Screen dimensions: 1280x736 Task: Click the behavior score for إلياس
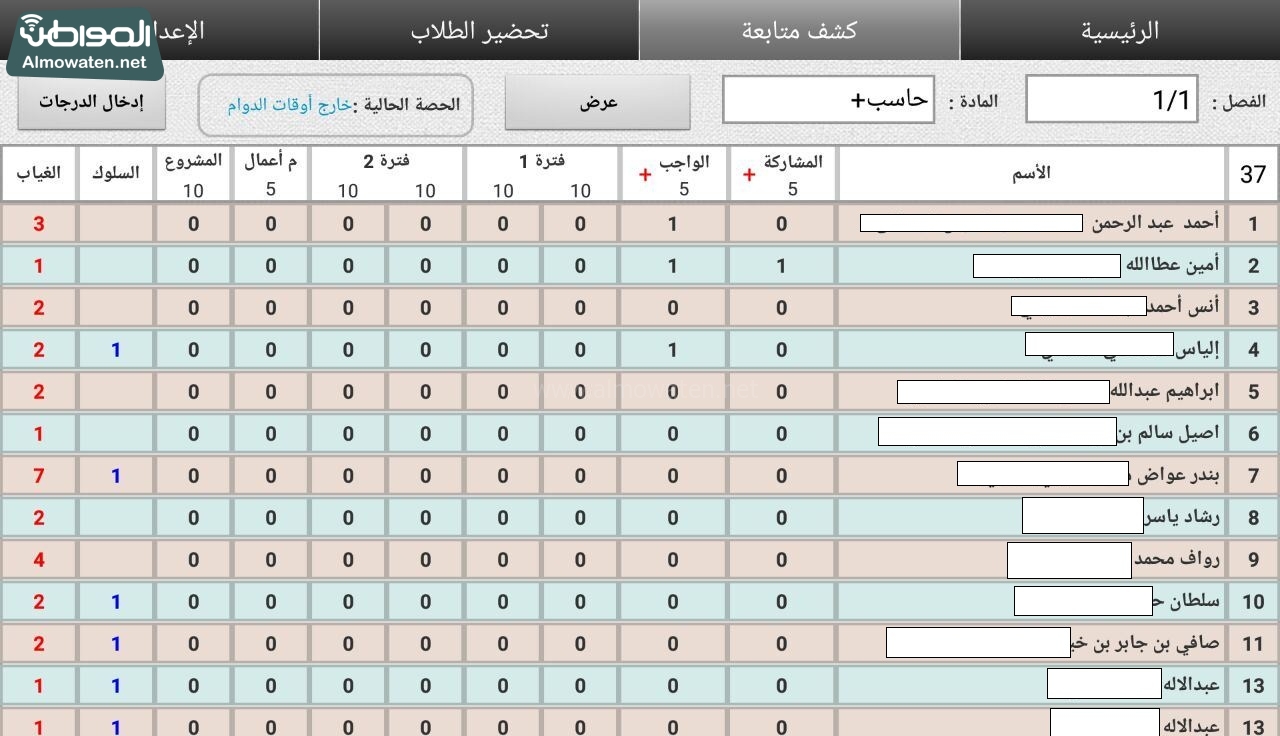coord(115,350)
